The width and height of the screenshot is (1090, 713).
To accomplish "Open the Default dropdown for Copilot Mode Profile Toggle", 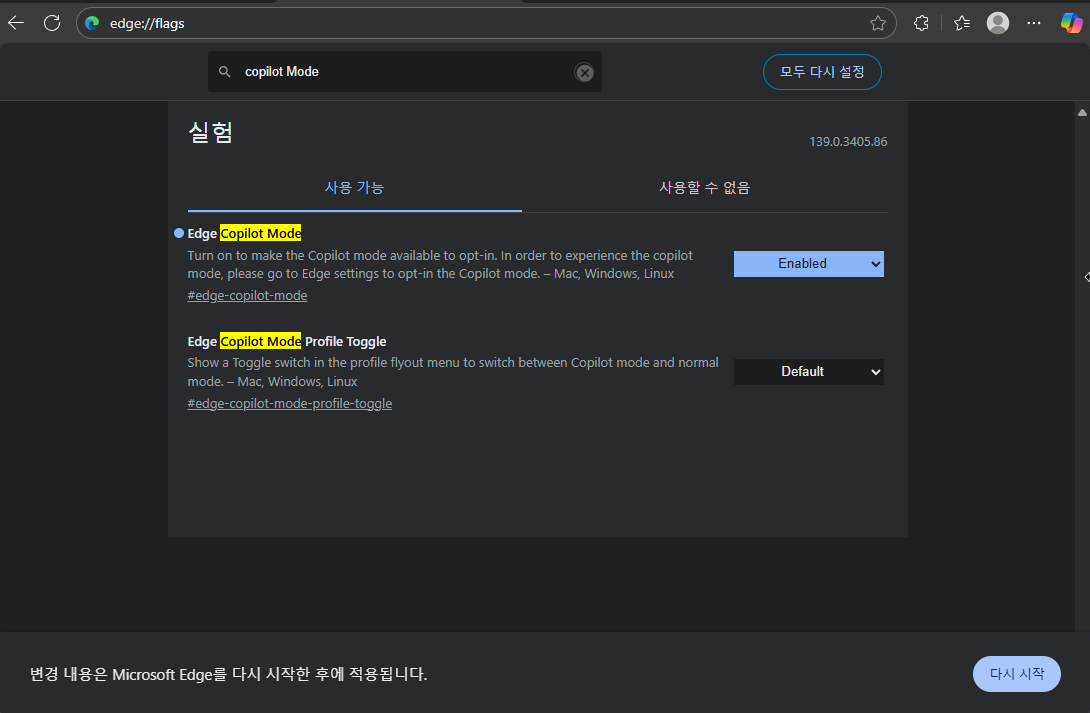I will pos(808,372).
